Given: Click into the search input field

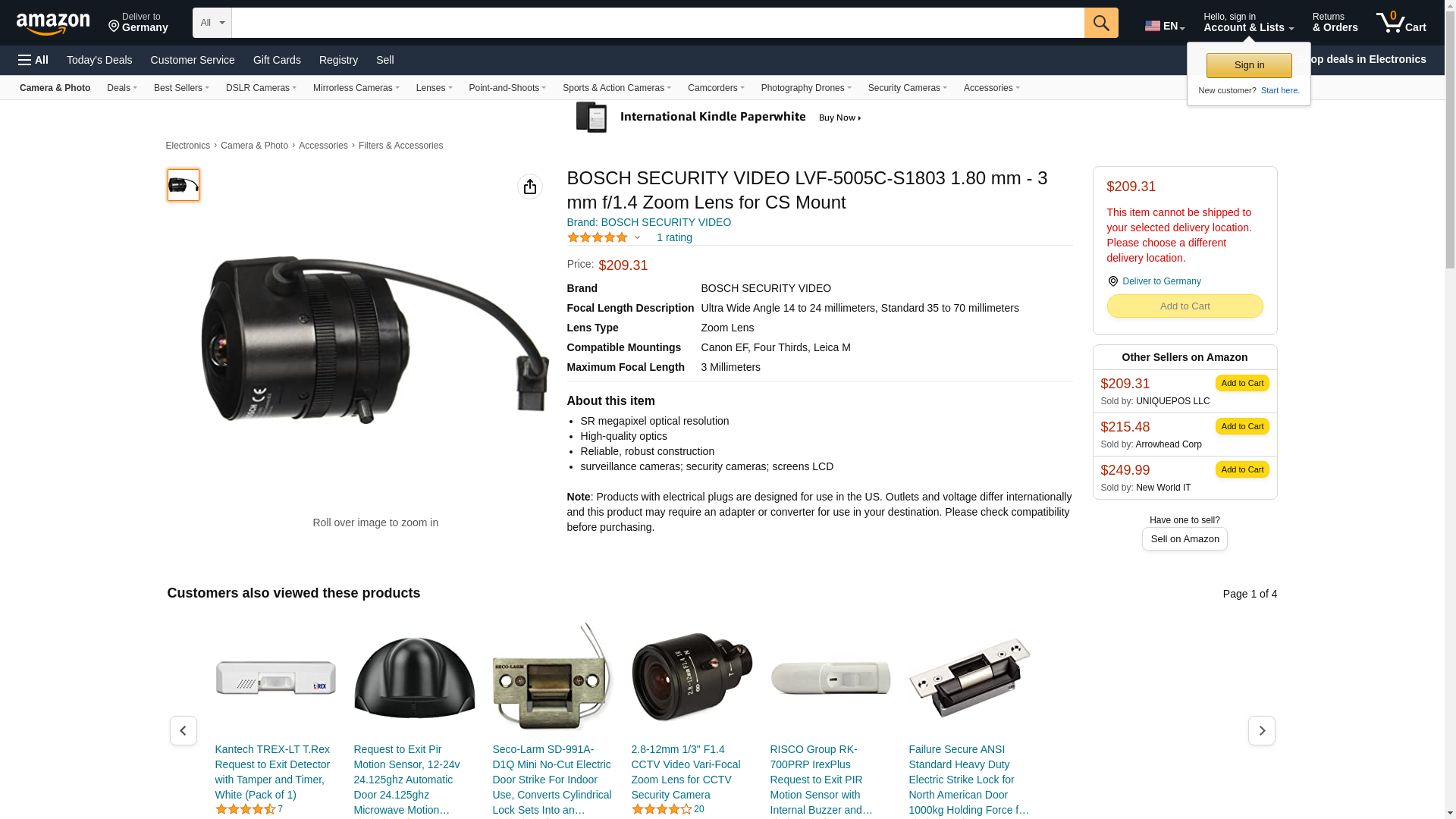Looking at the screenshot, I should pyautogui.click(x=657, y=23).
